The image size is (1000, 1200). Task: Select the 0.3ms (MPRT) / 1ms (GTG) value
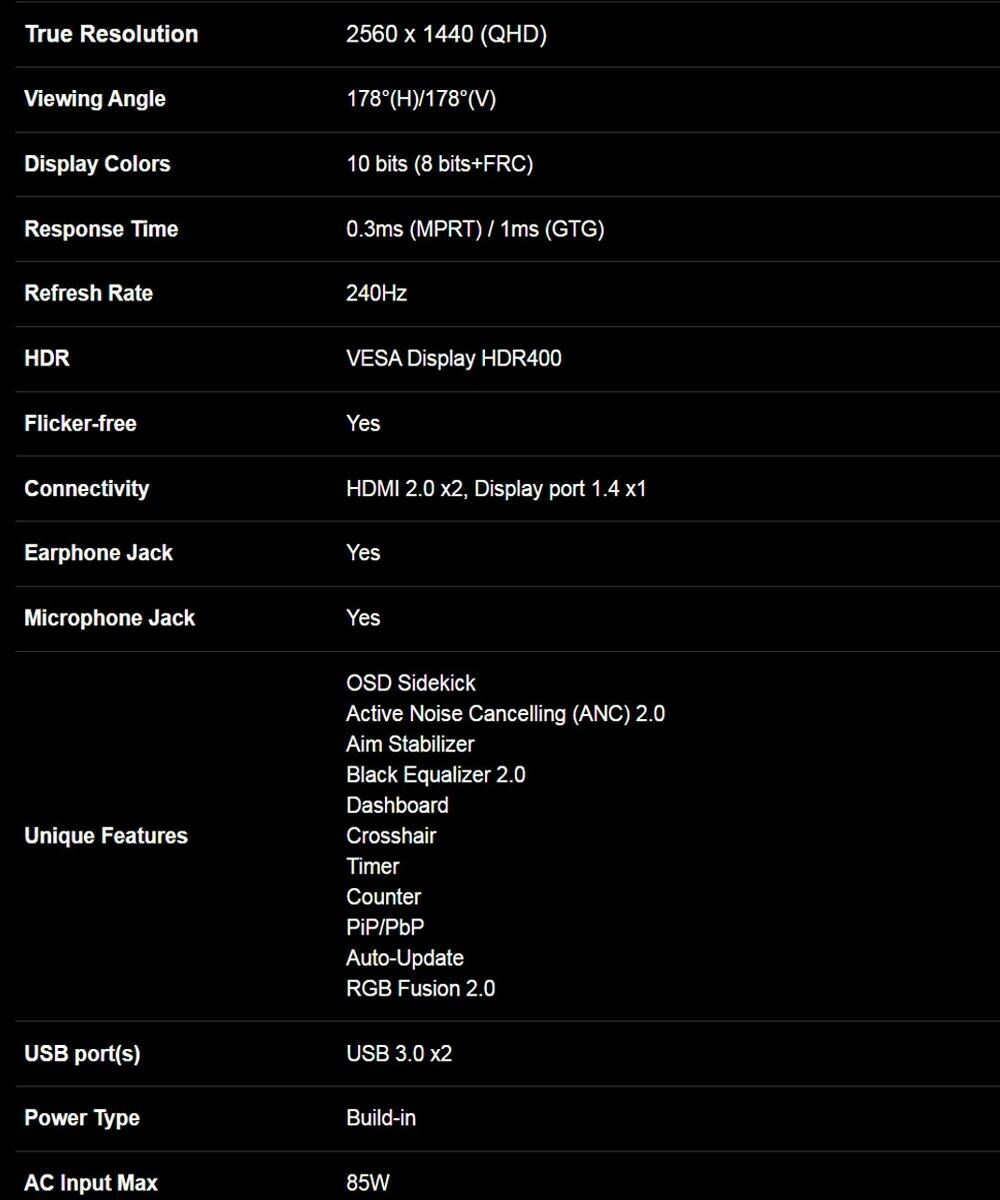click(475, 229)
